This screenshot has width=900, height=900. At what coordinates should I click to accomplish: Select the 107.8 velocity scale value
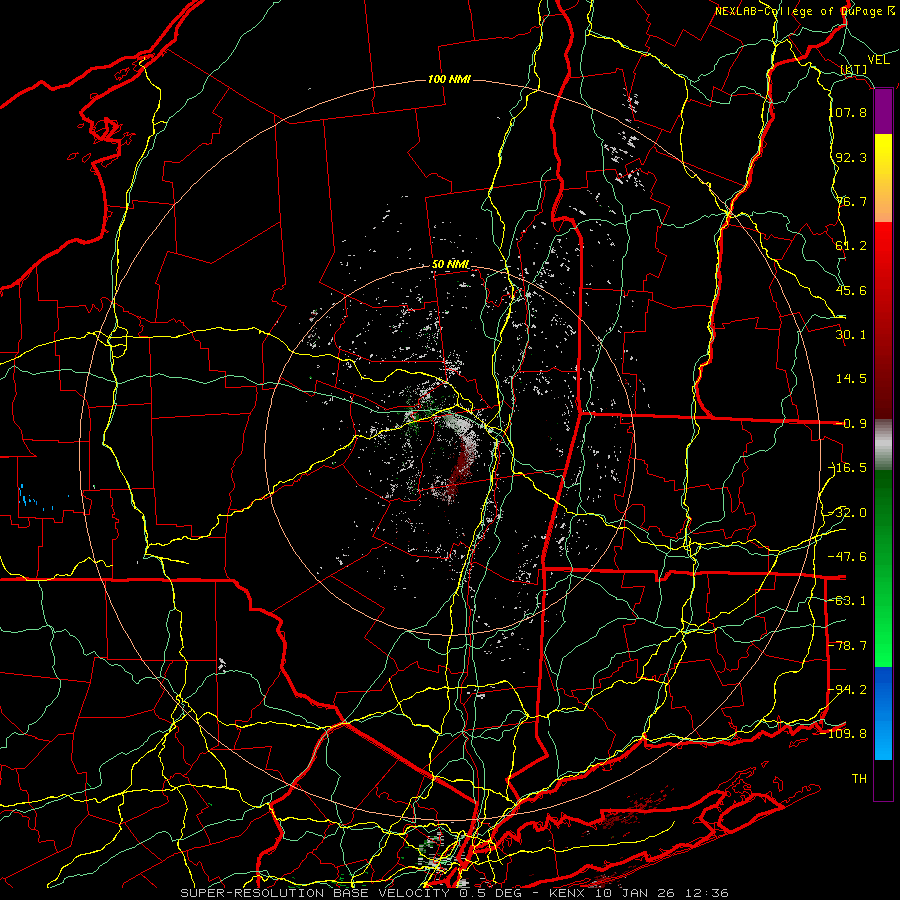pos(848,112)
